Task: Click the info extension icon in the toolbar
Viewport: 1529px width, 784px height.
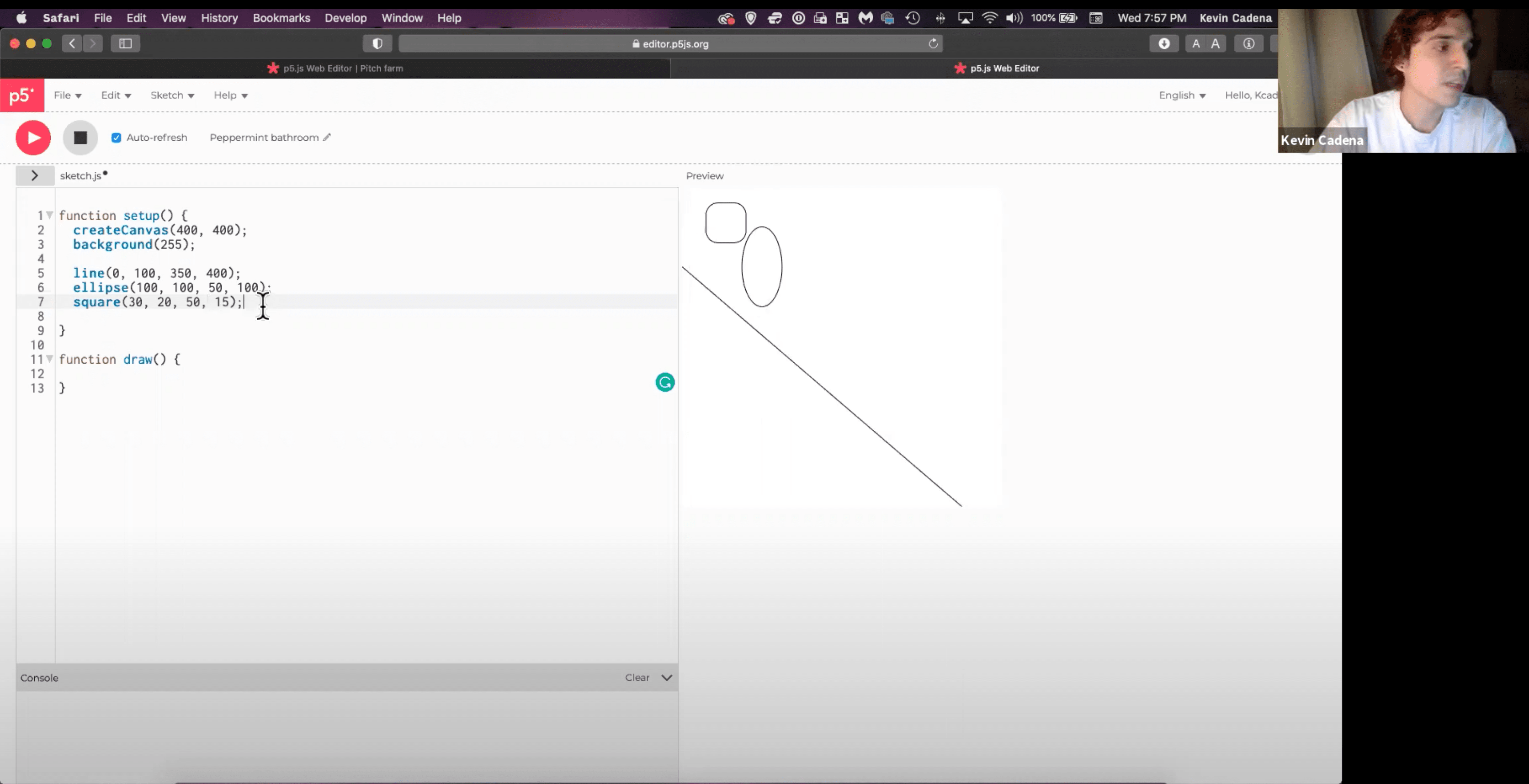Action: click(1249, 43)
